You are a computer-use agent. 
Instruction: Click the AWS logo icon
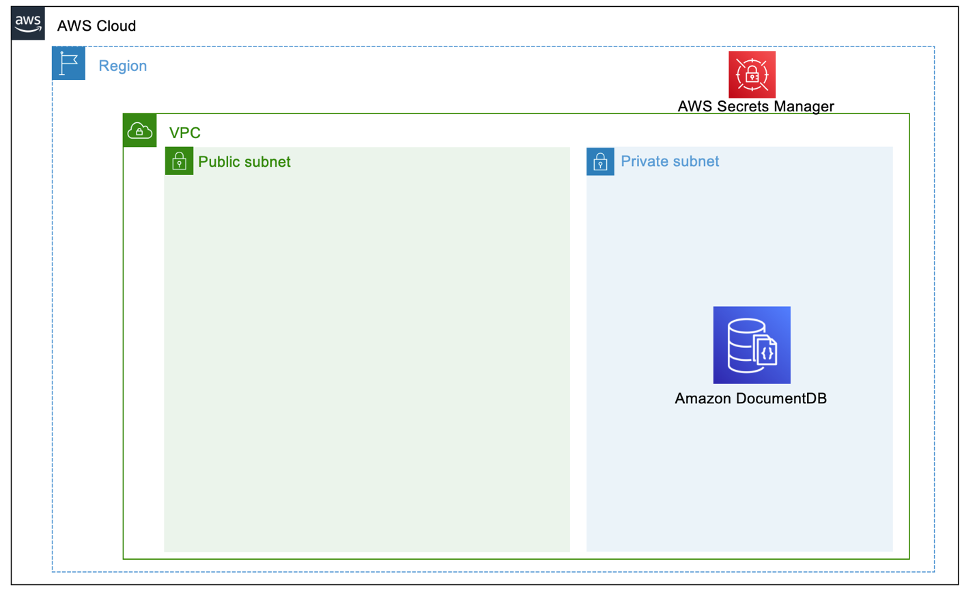pyautogui.click(x=28, y=23)
